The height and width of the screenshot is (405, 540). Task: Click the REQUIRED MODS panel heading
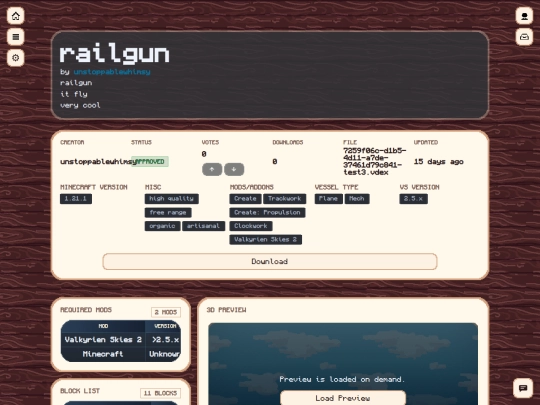coord(86,310)
